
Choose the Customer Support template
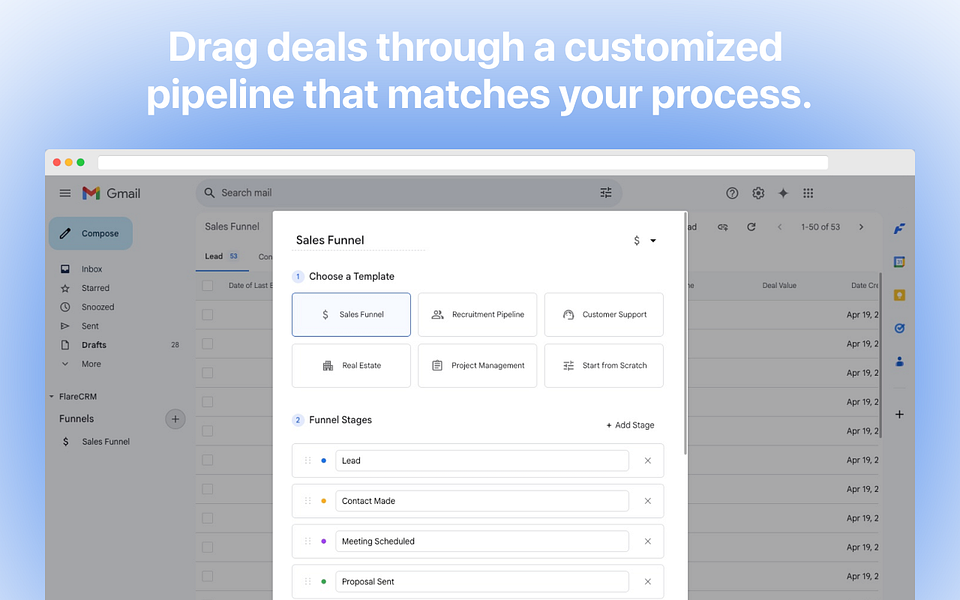604,315
